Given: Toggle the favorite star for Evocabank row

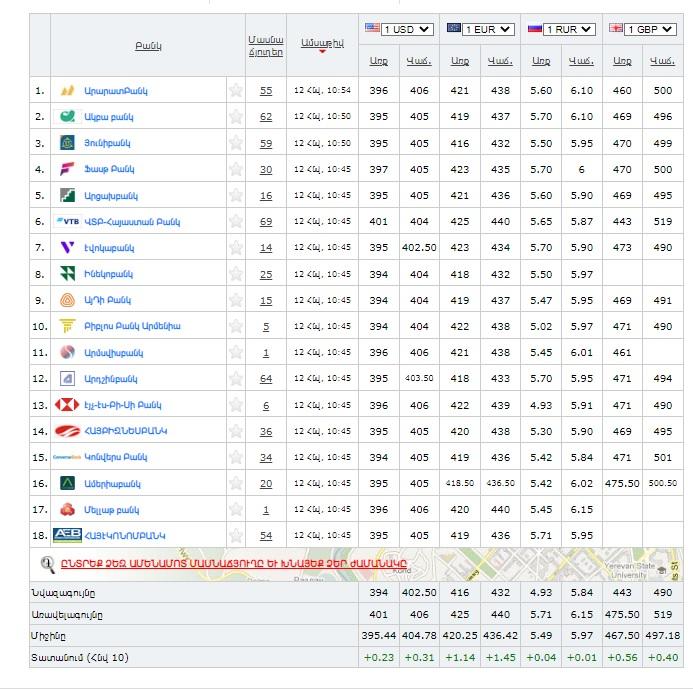Looking at the screenshot, I should tap(236, 247).
